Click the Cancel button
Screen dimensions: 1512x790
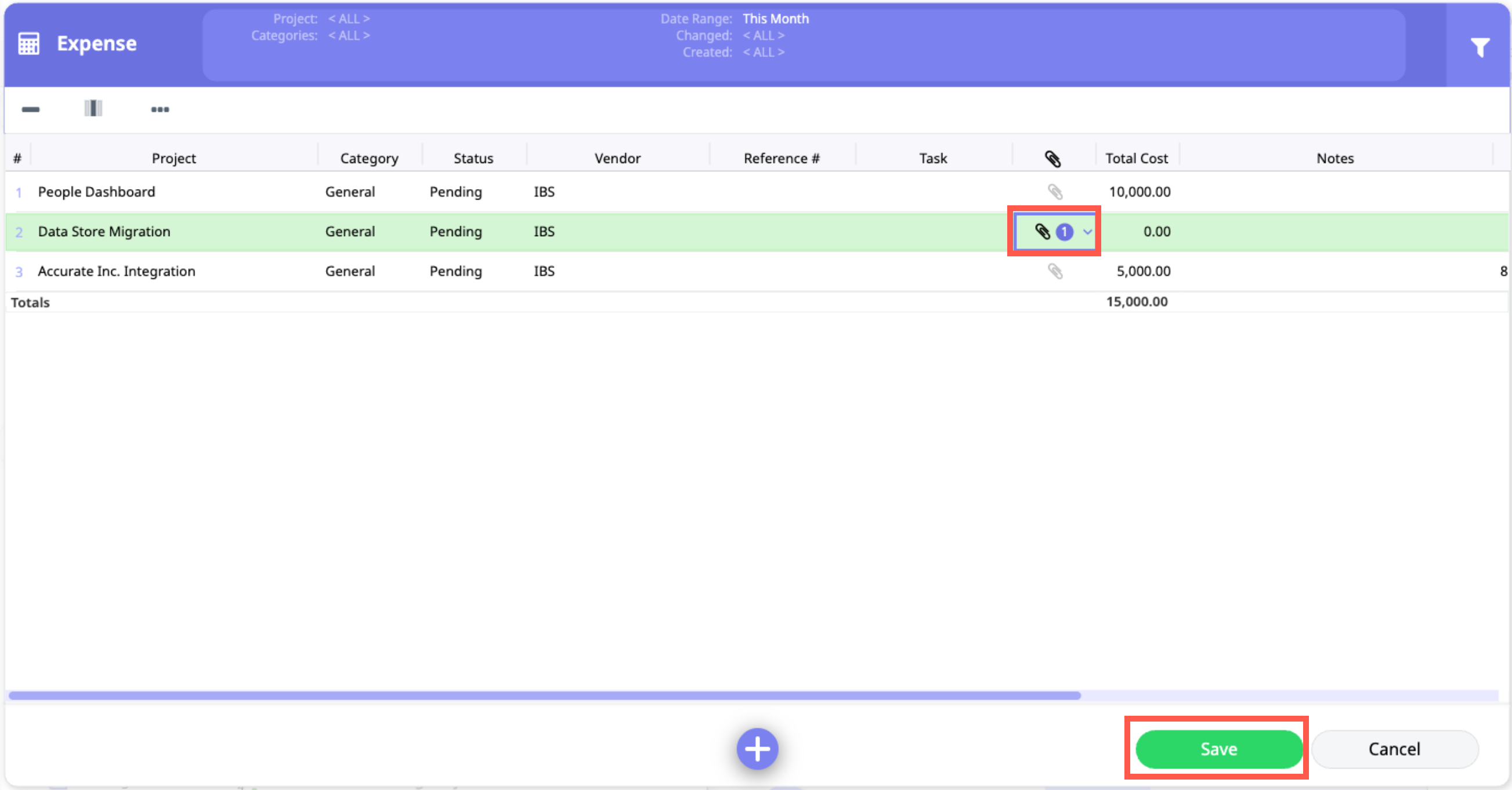1394,749
